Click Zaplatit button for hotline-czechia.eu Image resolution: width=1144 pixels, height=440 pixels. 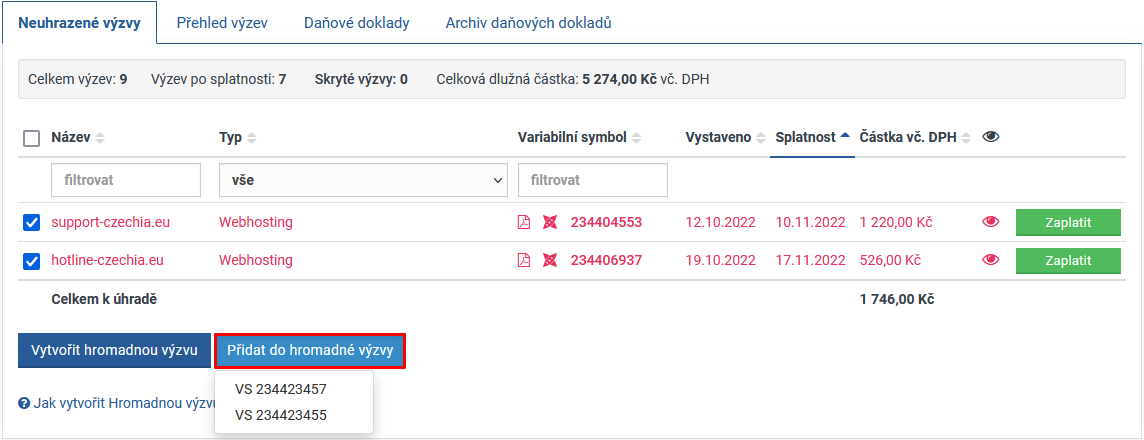click(1067, 260)
